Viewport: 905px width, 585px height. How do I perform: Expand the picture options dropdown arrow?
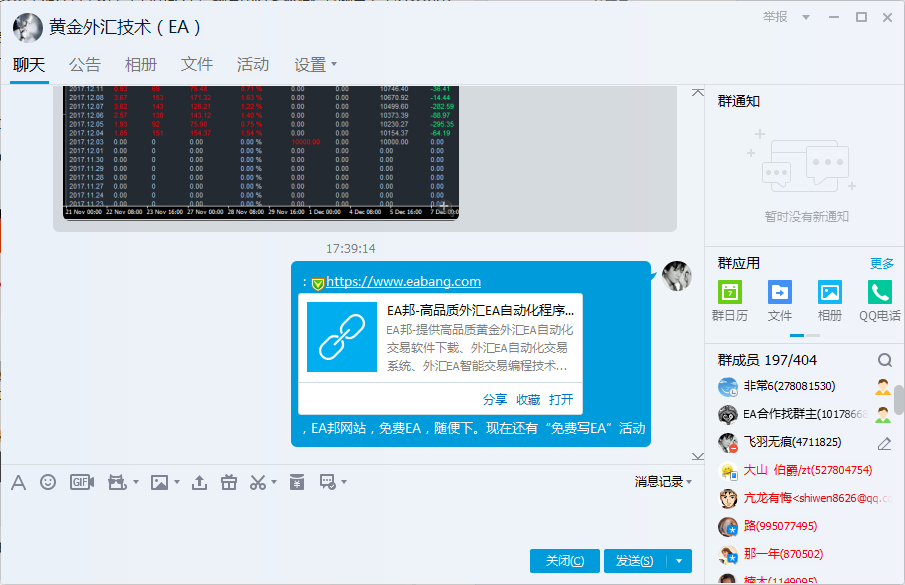[x=177, y=482]
